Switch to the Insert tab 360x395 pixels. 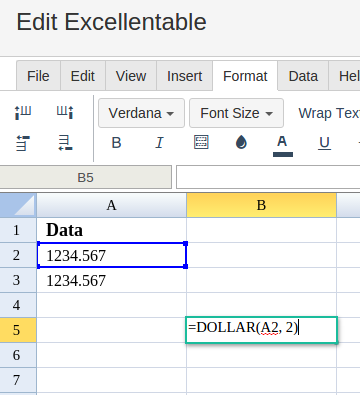click(184, 76)
